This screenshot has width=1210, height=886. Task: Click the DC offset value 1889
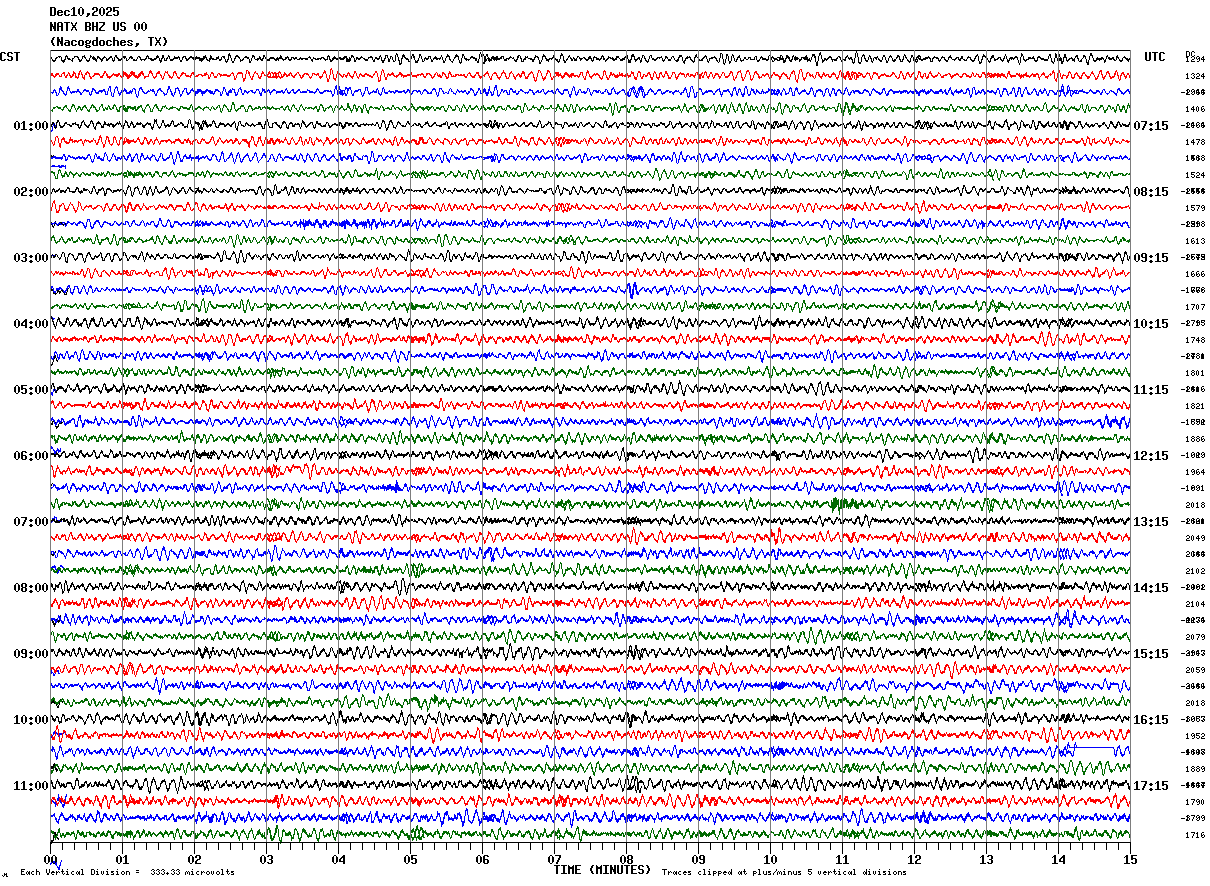pos(1195,769)
